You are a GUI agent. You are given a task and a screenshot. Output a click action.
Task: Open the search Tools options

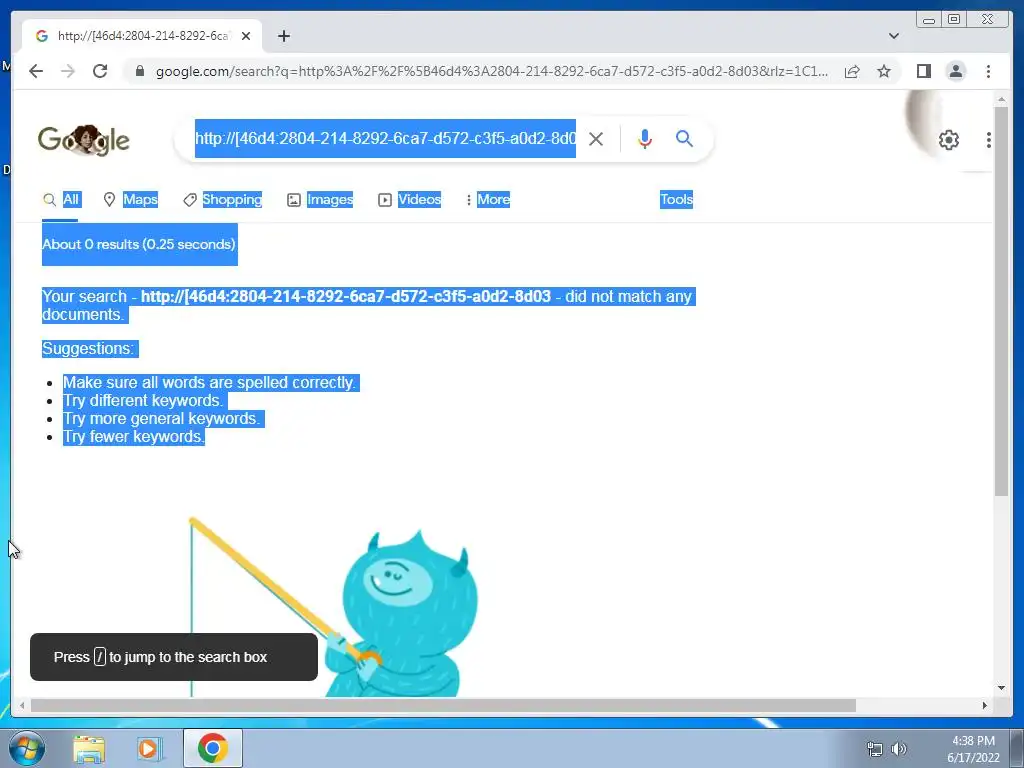(x=676, y=199)
